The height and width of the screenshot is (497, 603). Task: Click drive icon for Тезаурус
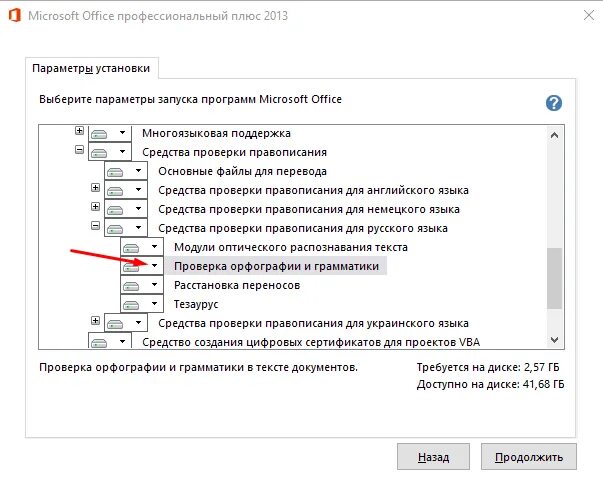(x=131, y=305)
